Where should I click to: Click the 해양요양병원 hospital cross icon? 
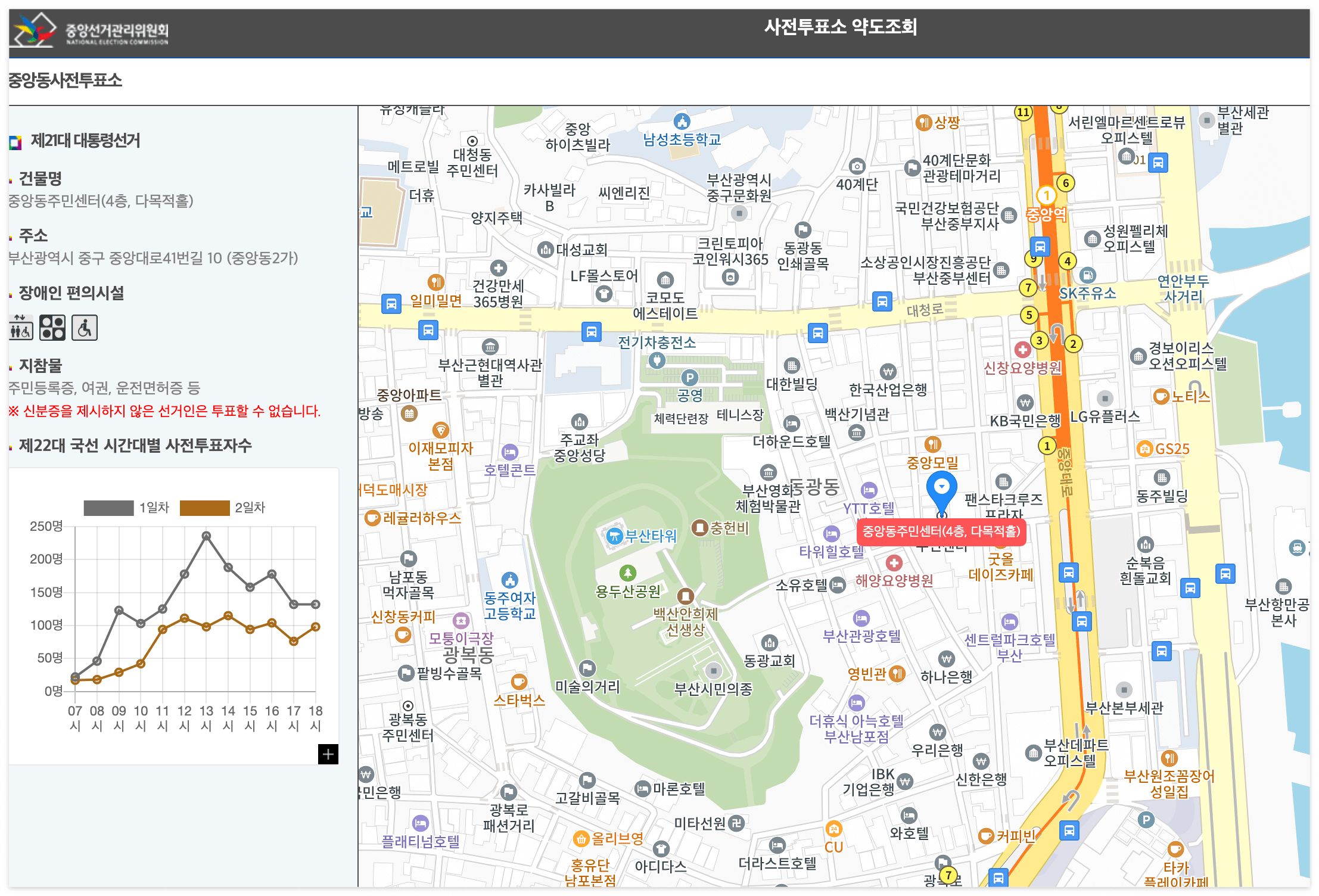tap(894, 562)
